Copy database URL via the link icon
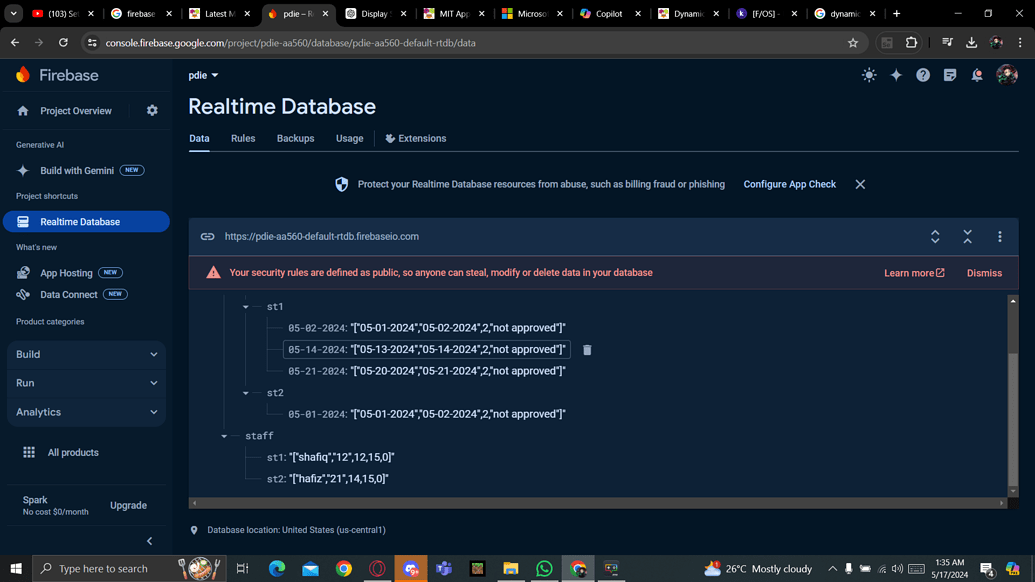This screenshot has width=1035, height=582. (x=207, y=236)
